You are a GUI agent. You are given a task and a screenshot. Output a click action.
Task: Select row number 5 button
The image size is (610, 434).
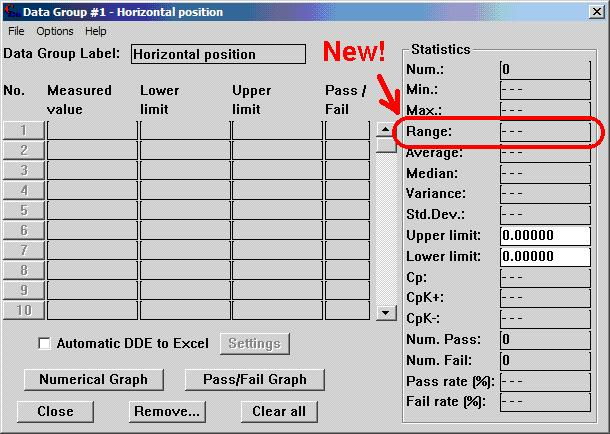24,210
